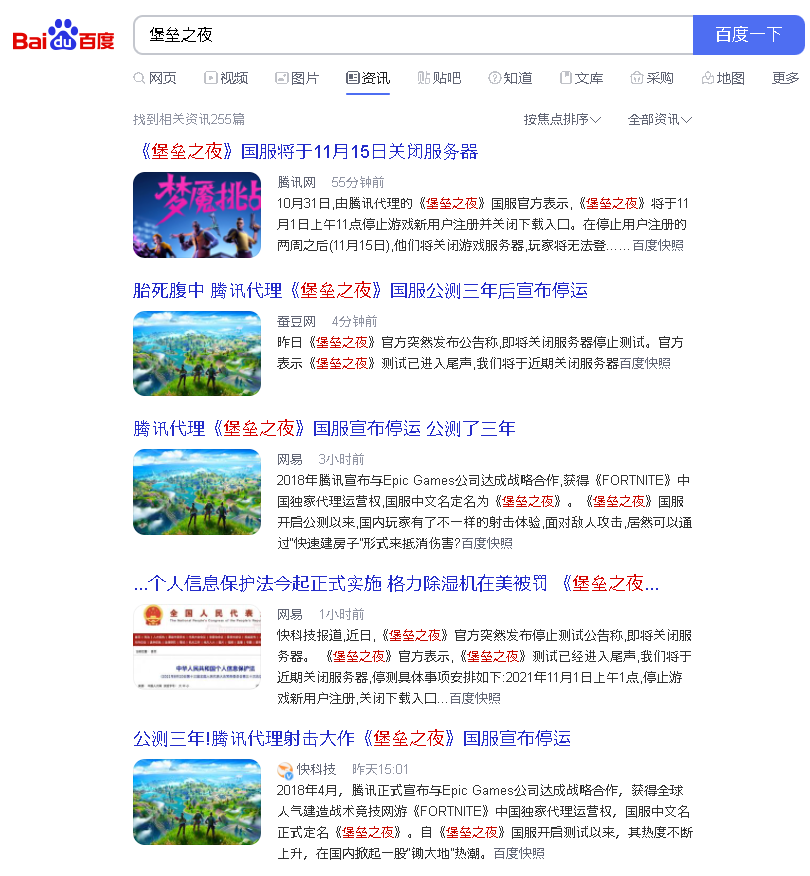
Task: Click the 百度一下 search button
Action: [748, 35]
